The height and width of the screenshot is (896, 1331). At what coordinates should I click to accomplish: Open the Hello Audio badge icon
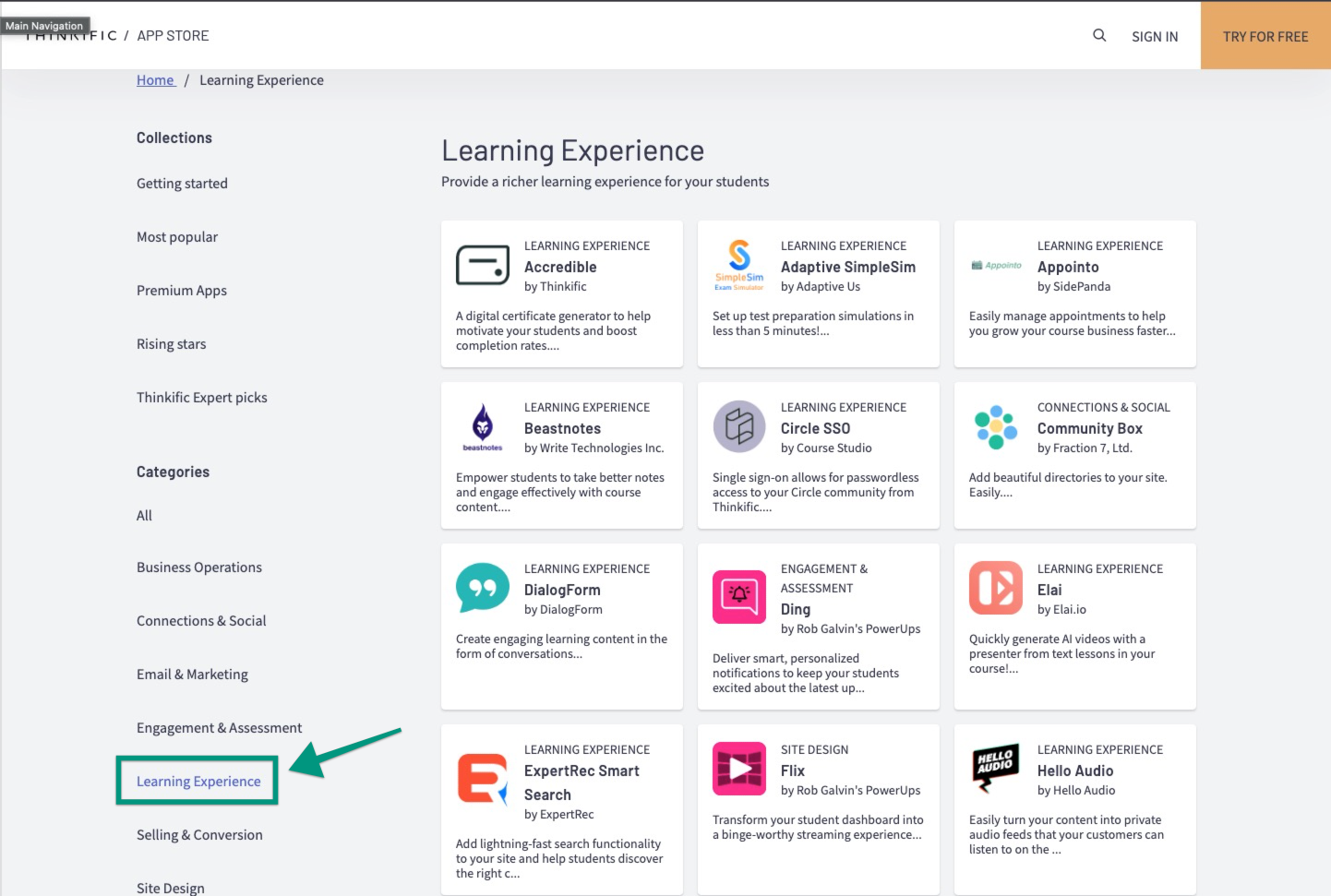pos(995,769)
